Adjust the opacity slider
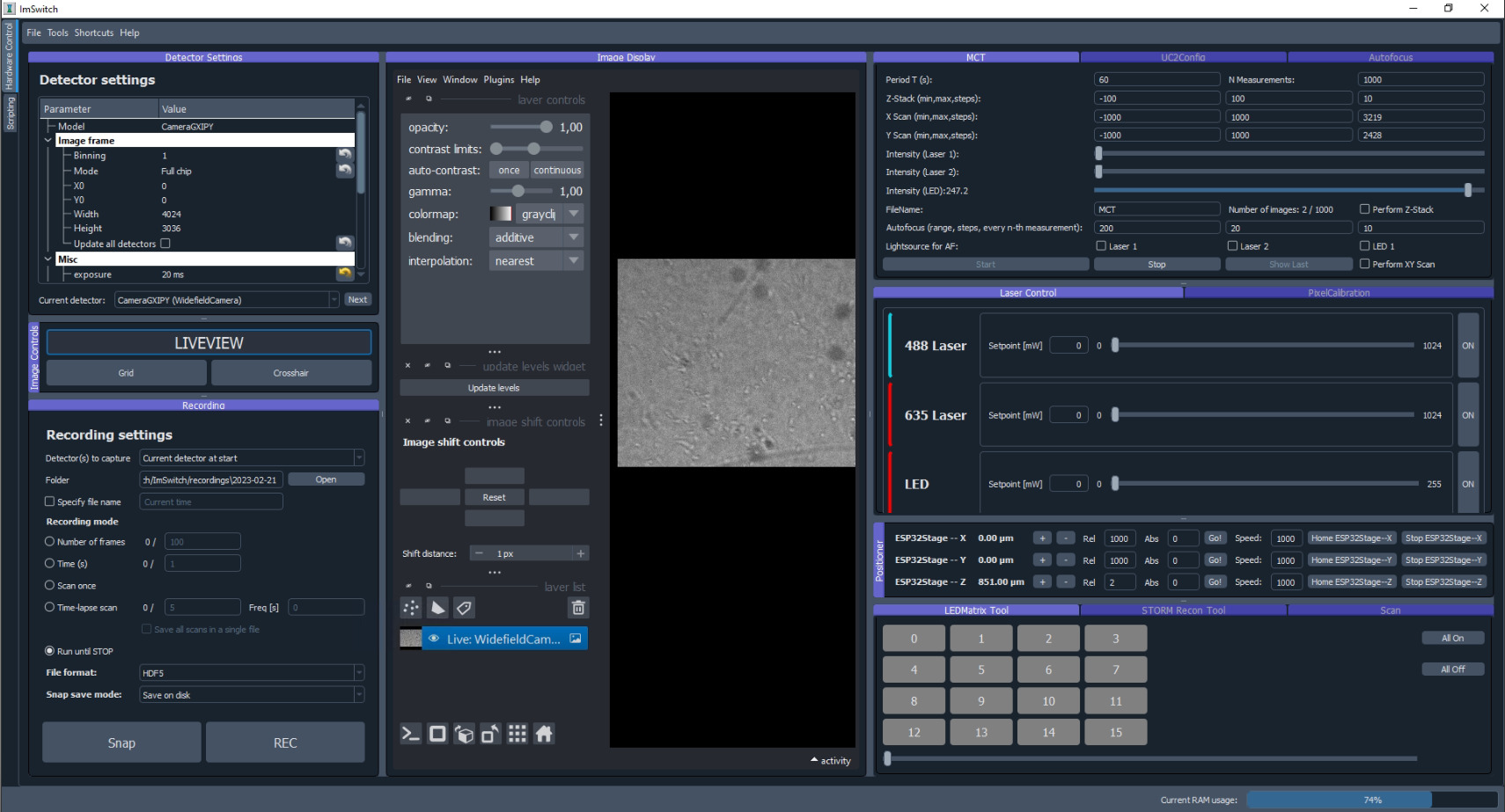Viewport: 1505px width, 812px height. (x=546, y=128)
